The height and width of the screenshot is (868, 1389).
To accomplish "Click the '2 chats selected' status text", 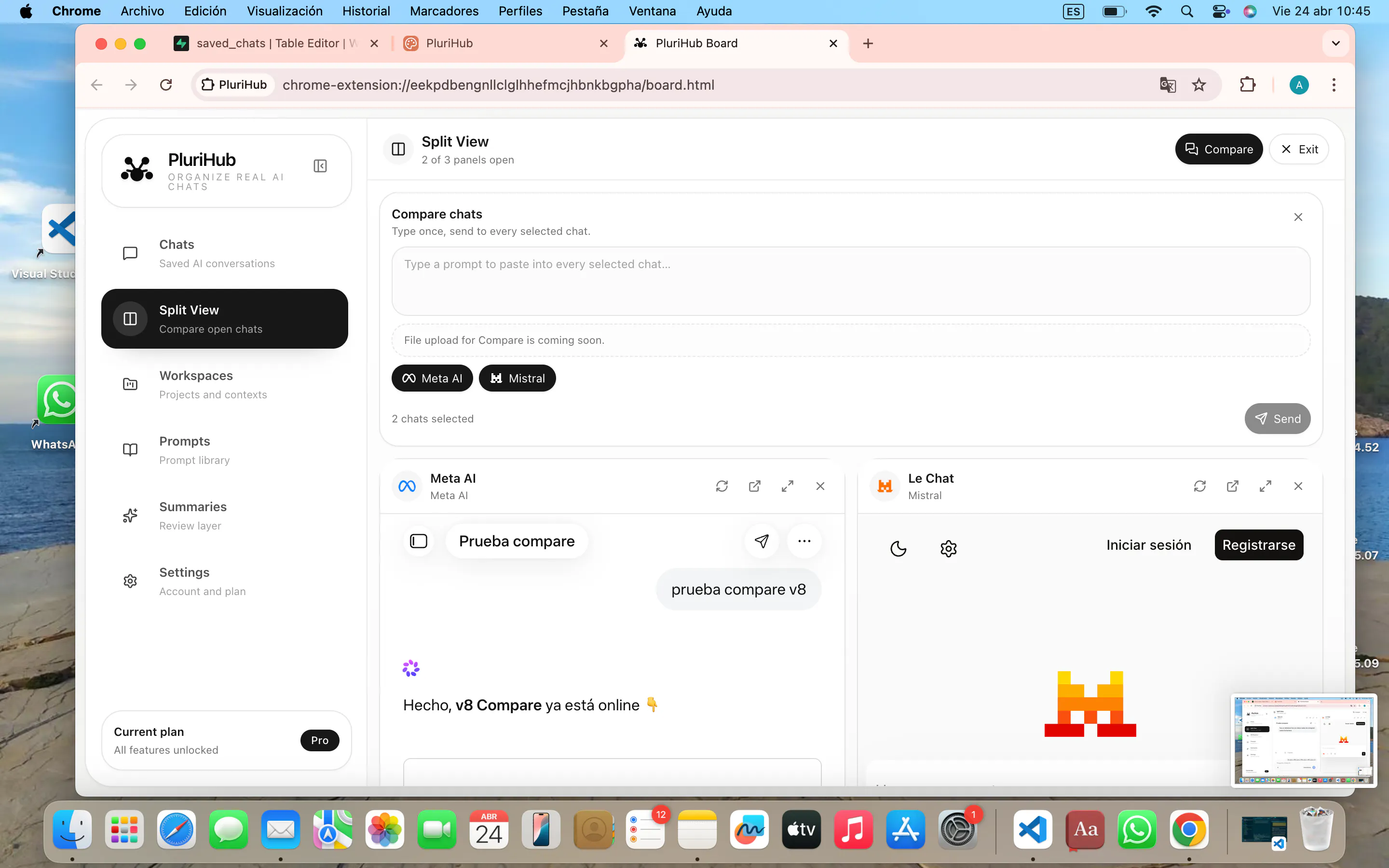I will 433,419.
